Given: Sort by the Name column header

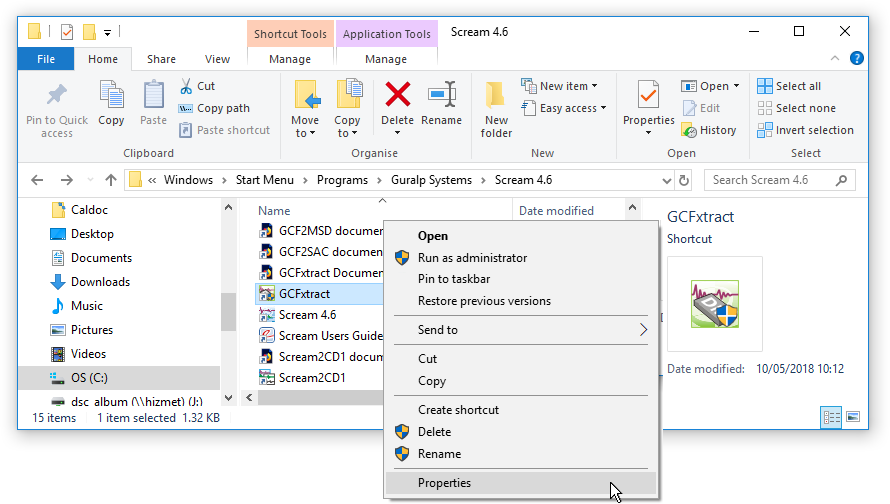Looking at the screenshot, I should click(x=274, y=211).
